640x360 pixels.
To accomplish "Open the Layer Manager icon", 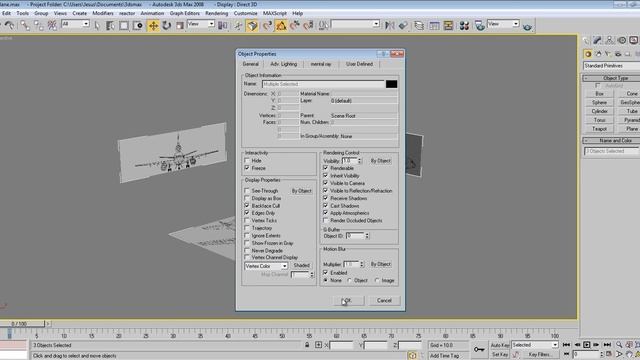I will point(419,26).
